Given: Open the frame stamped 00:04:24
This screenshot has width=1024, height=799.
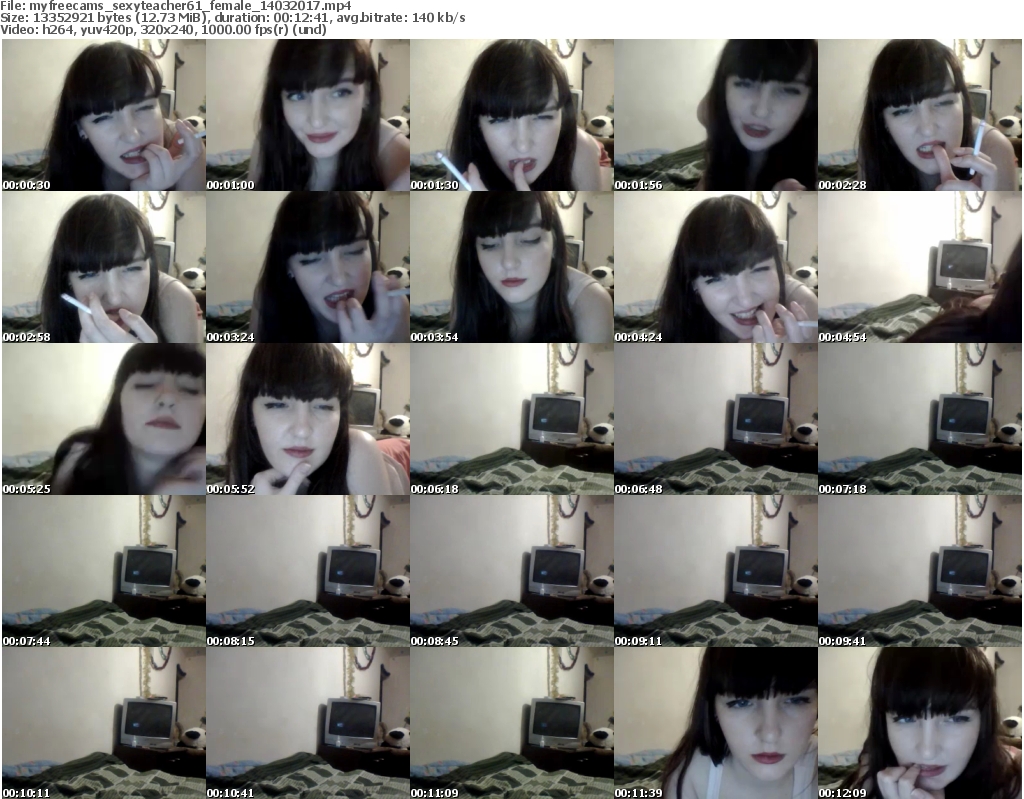Looking at the screenshot, I should pyautogui.click(x=716, y=267).
